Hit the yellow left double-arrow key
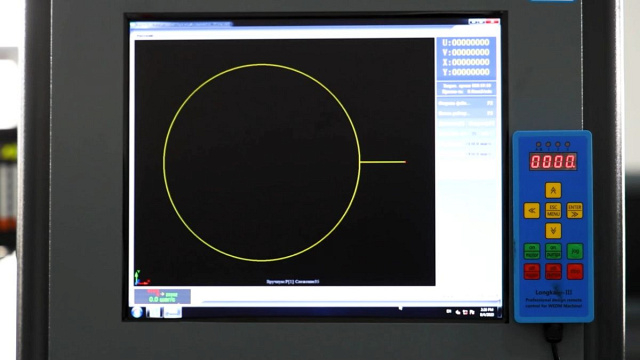The width and height of the screenshot is (640, 360). pyautogui.click(x=531, y=211)
